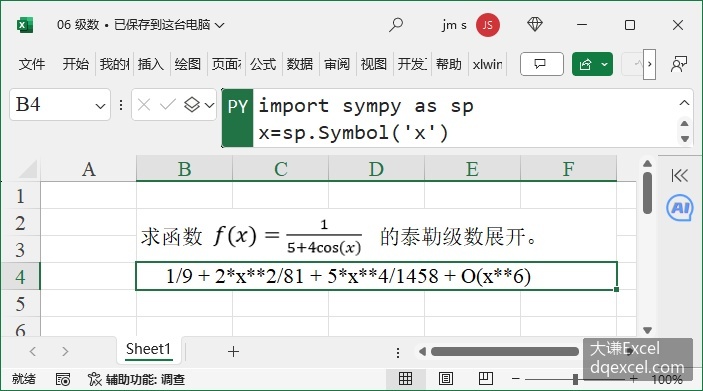Select column C header
The image size is (703, 391).
point(281,169)
